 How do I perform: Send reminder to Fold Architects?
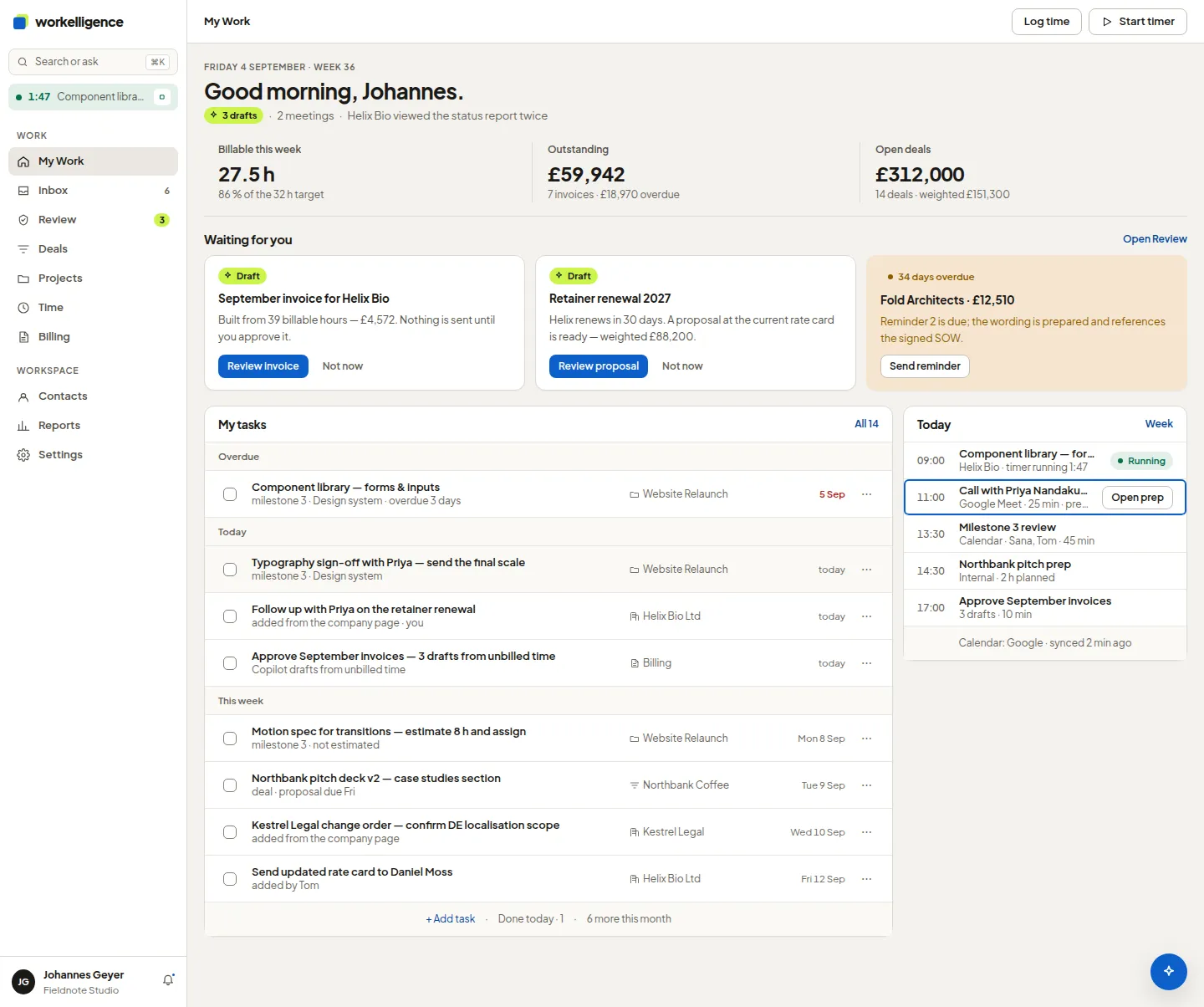[x=925, y=366]
